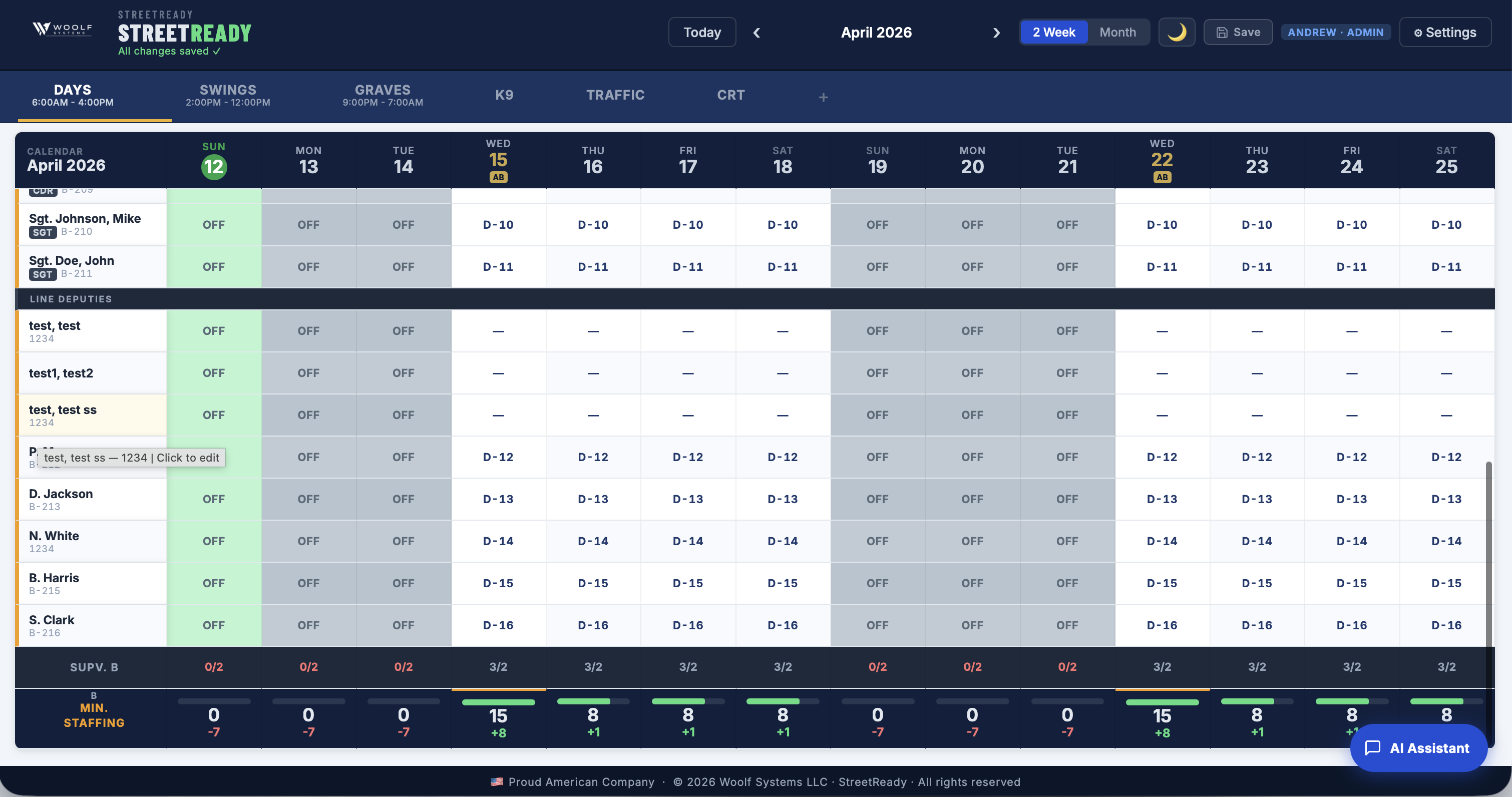Click the SGT badge for Sgt. Doe
The height and width of the screenshot is (797, 1512).
pyautogui.click(x=42, y=274)
